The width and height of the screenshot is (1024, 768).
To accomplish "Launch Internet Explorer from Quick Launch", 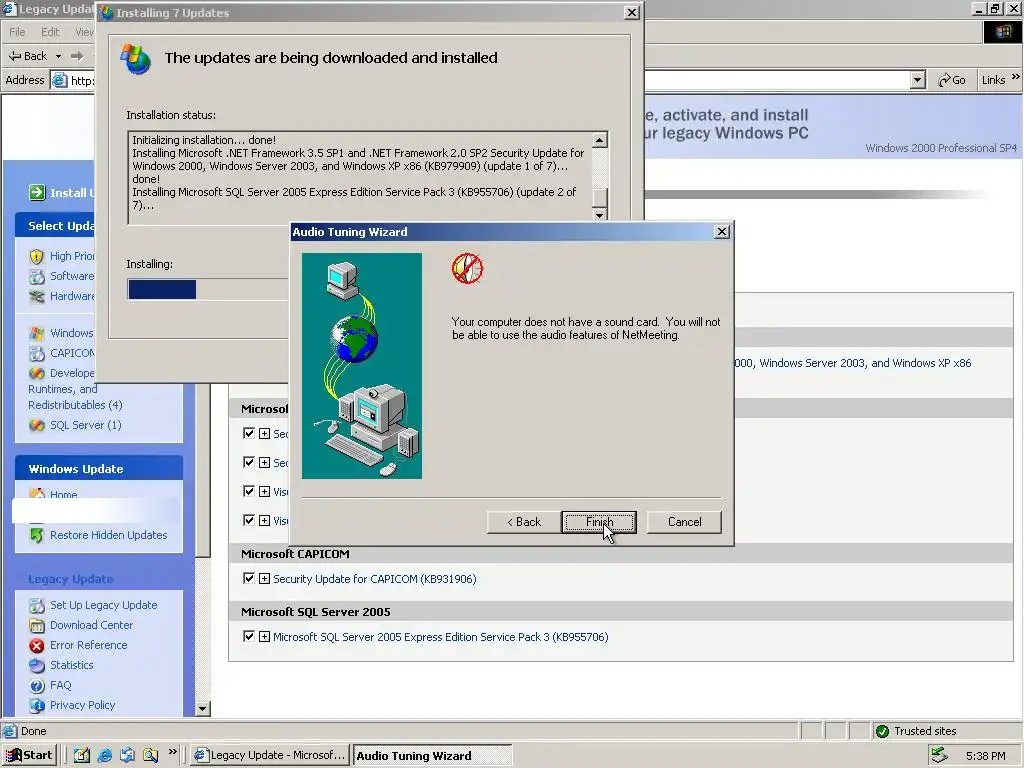I will [104, 755].
